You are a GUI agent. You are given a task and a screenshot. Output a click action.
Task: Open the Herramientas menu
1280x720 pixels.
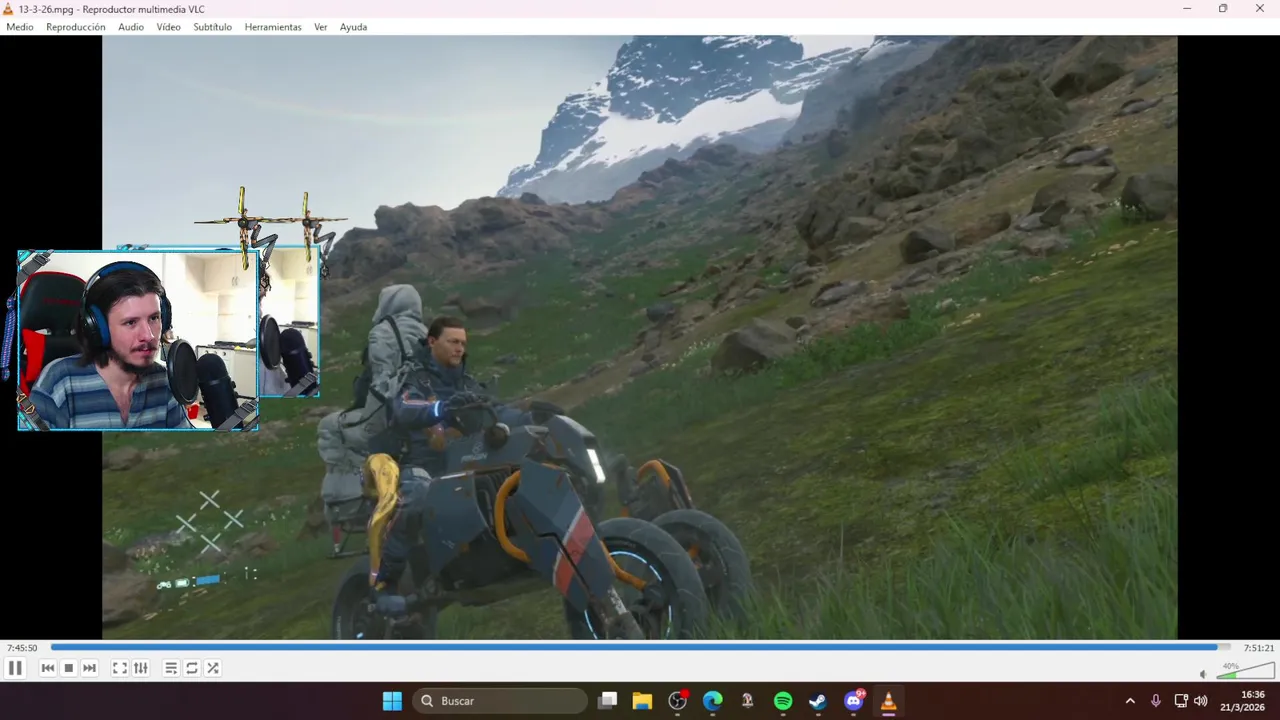(273, 27)
